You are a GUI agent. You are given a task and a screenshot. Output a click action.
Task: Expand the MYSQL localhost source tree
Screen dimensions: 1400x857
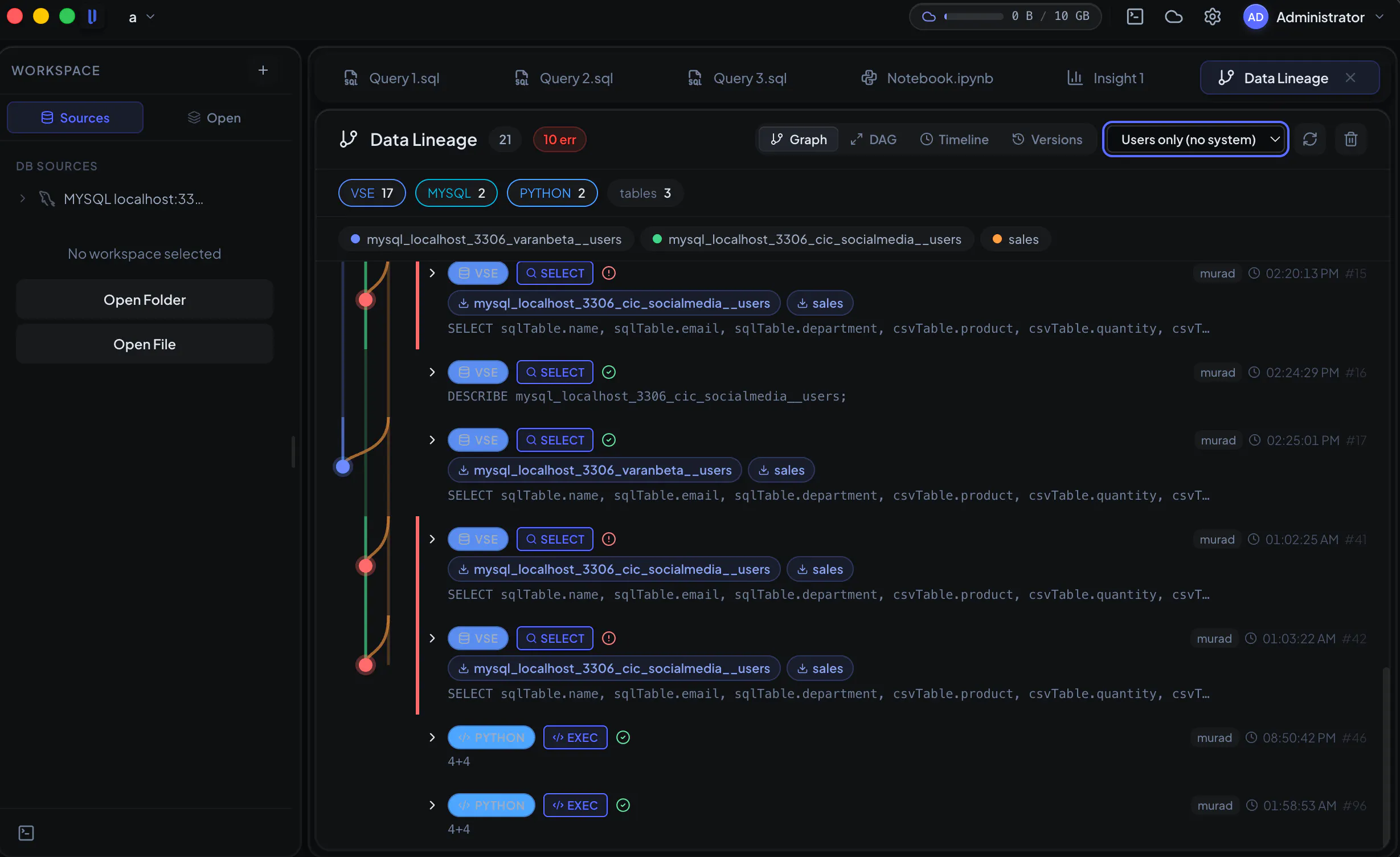22,199
